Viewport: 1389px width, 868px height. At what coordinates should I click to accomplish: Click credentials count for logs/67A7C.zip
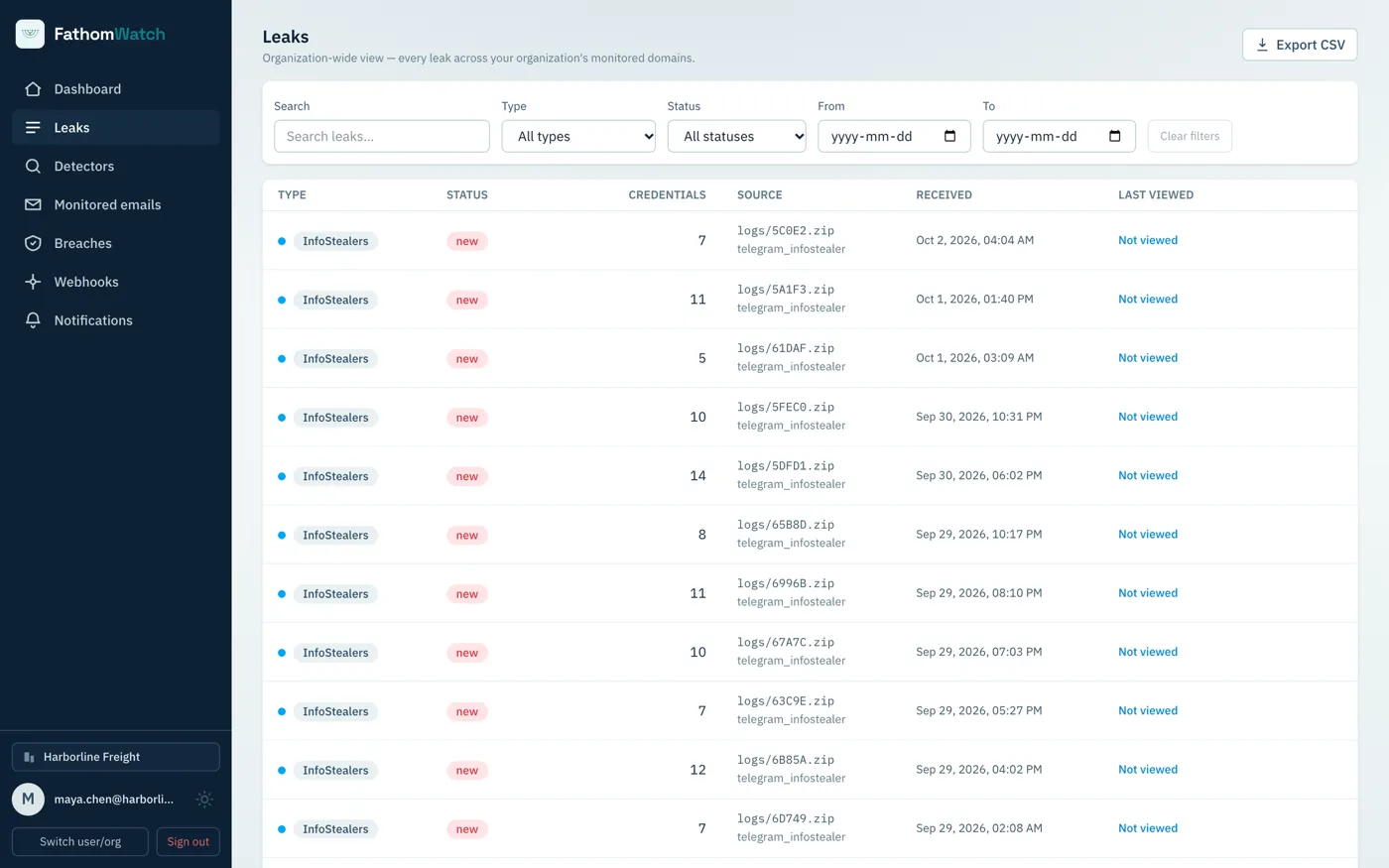pyautogui.click(x=698, y=652)
